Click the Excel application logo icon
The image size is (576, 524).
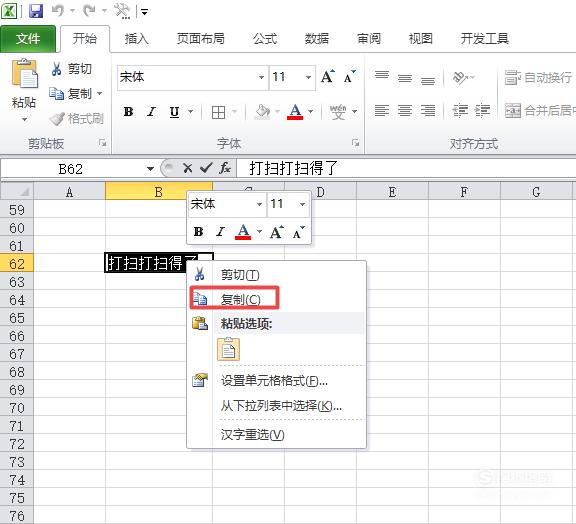pyautogui.click(x=9, y=11)
